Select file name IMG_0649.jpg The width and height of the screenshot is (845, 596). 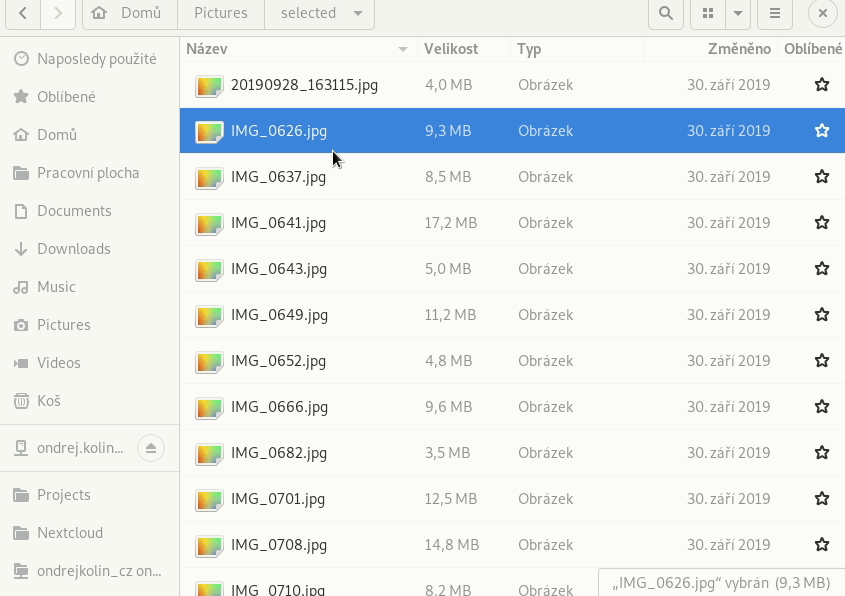click(x=279, y=315)
